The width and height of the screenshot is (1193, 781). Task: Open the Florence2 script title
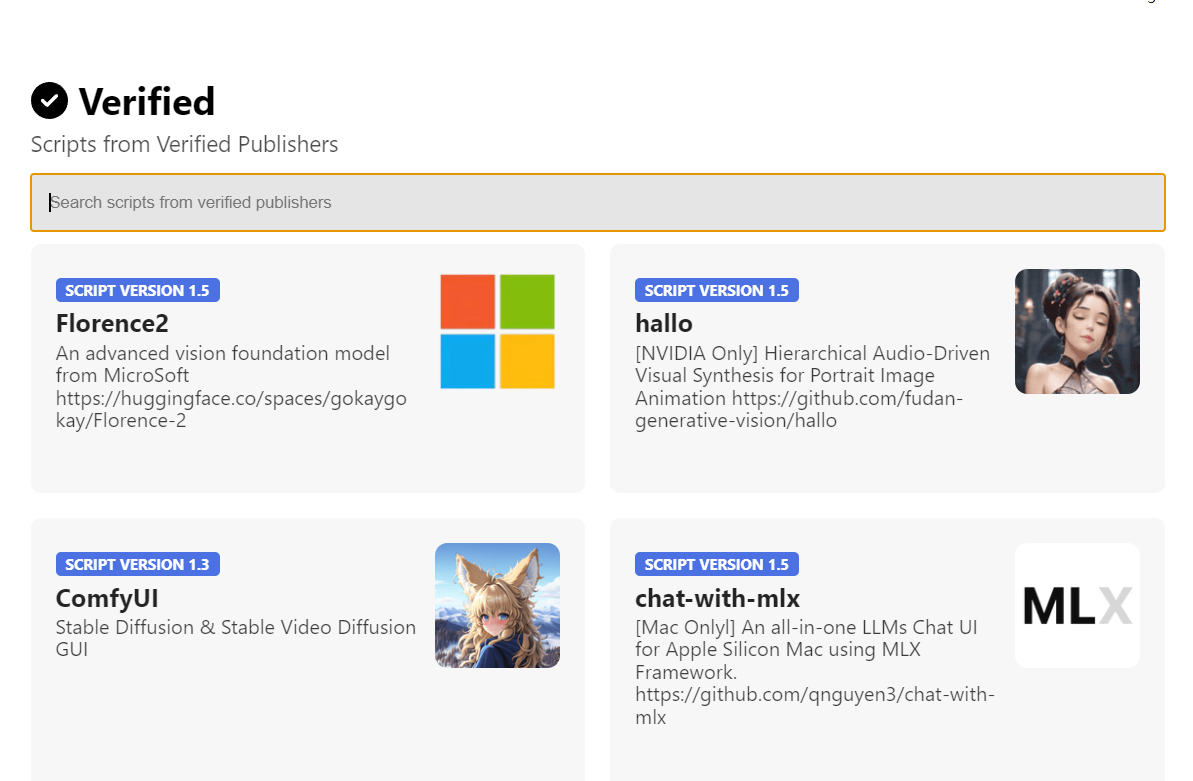point(112,323)
